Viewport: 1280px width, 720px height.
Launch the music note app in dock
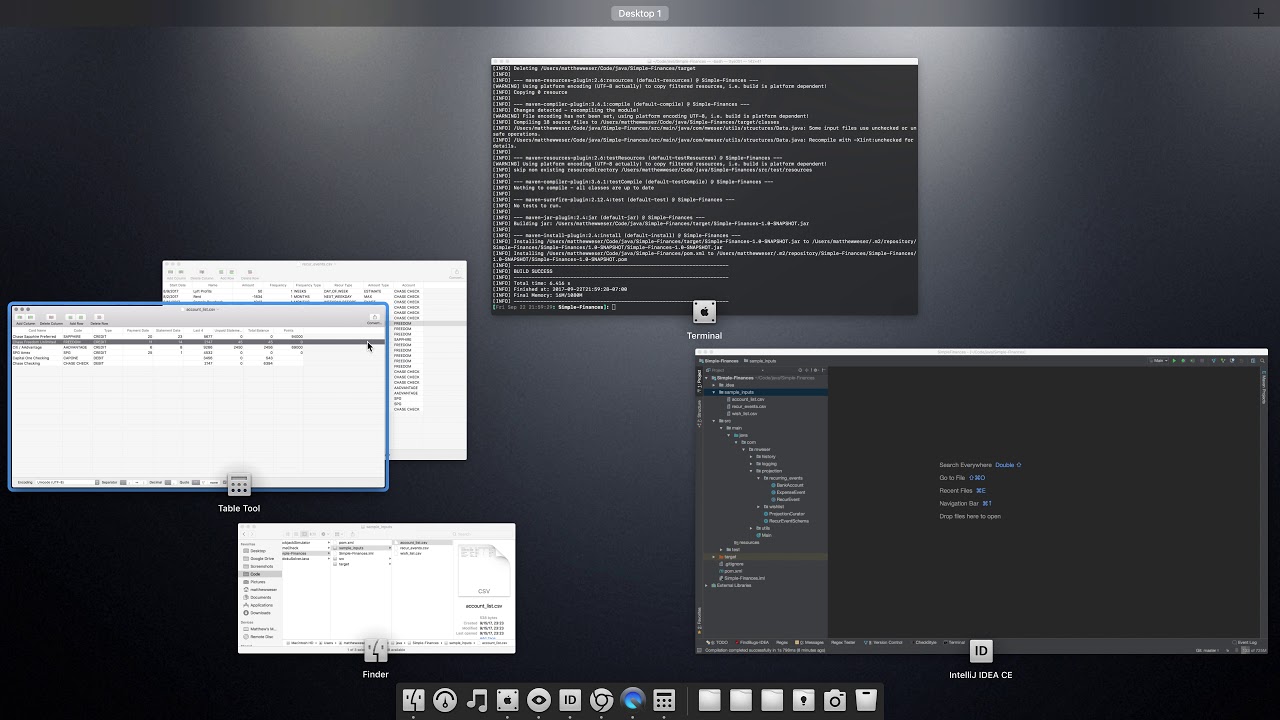[477, 701]
